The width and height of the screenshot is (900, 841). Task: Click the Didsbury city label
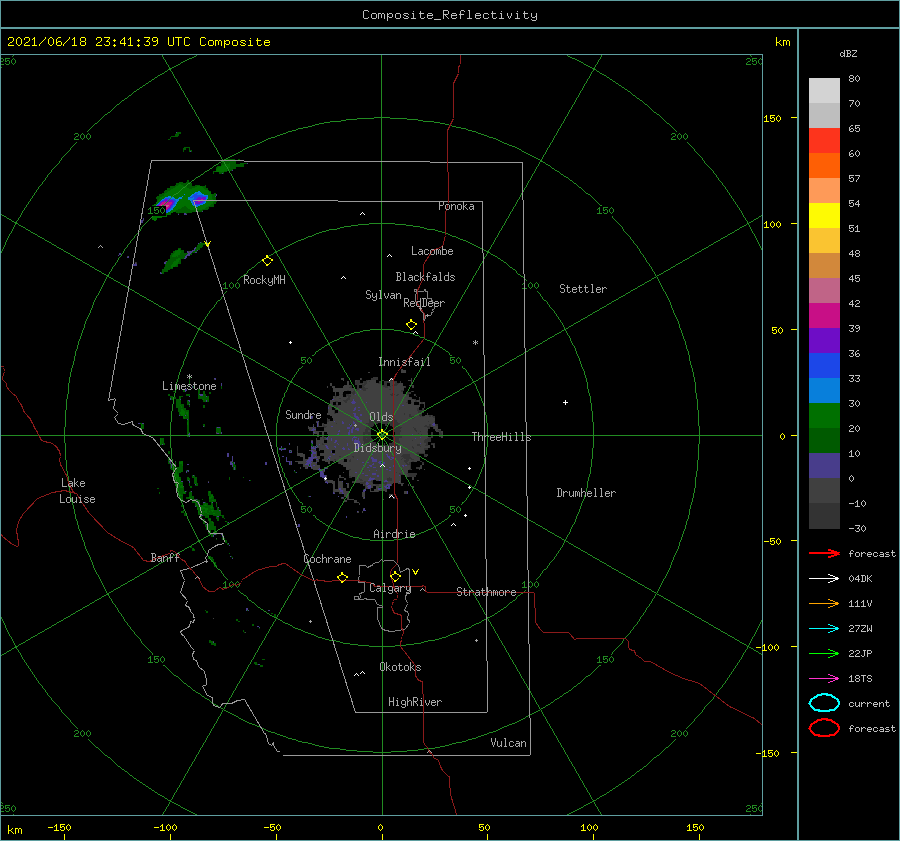377,448
